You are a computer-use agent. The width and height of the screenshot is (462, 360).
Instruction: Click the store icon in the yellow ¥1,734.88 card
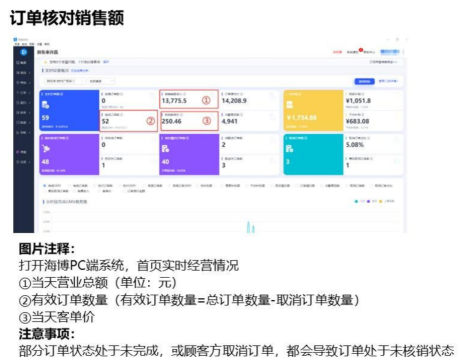290,105
